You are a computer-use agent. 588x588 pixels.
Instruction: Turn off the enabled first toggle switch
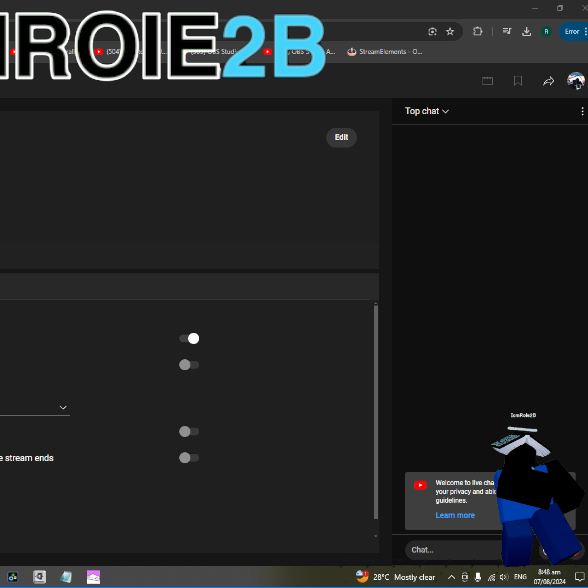[189, 339]
